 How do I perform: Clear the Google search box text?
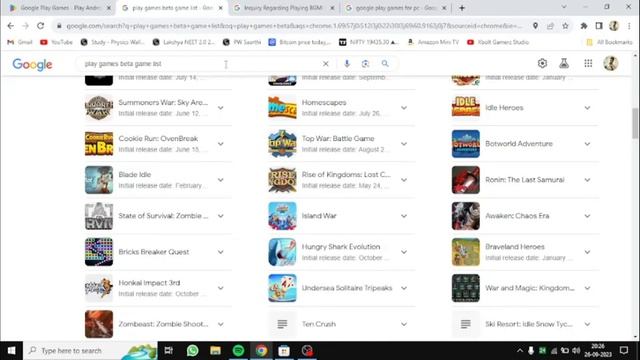tap(325, 64)
